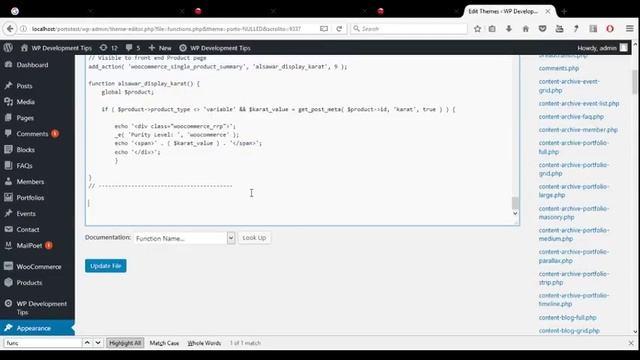Open WP Development Tips sidebar item

[41, 308]
